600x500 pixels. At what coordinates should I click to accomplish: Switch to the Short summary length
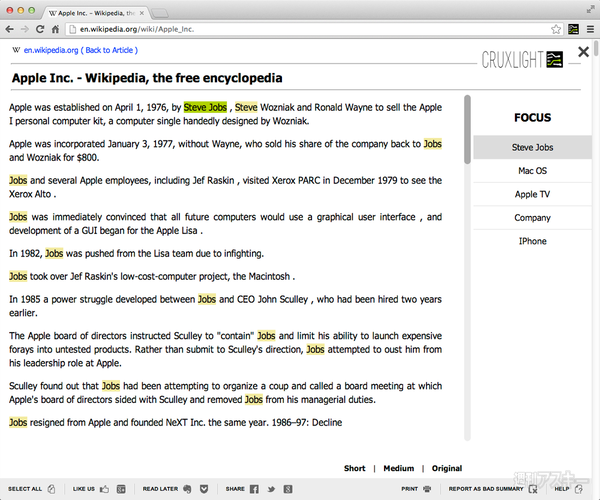coord(354,468)
